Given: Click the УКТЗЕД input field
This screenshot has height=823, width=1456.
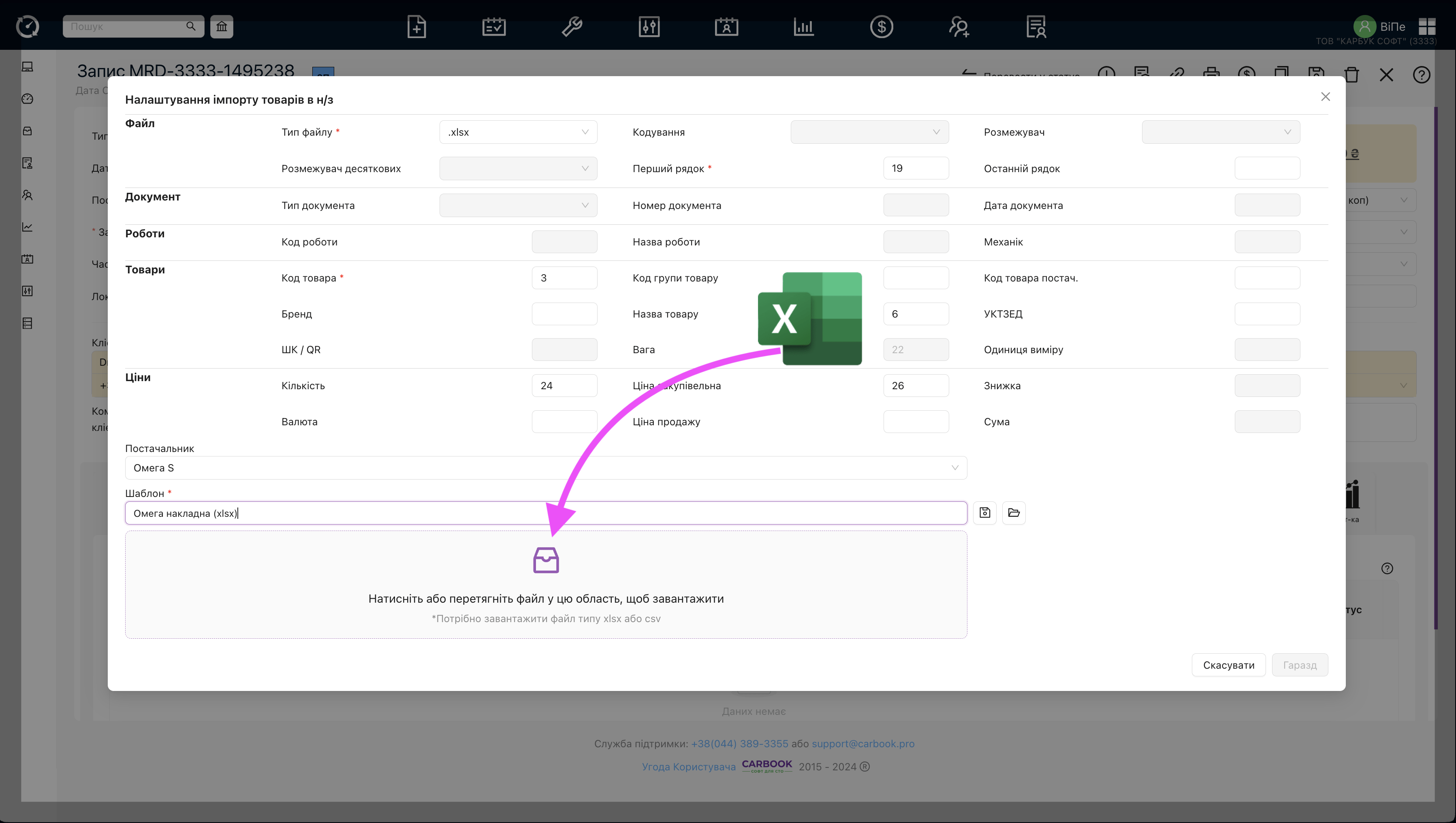Looking at the screenshot, I should [x=1267, y=314].
